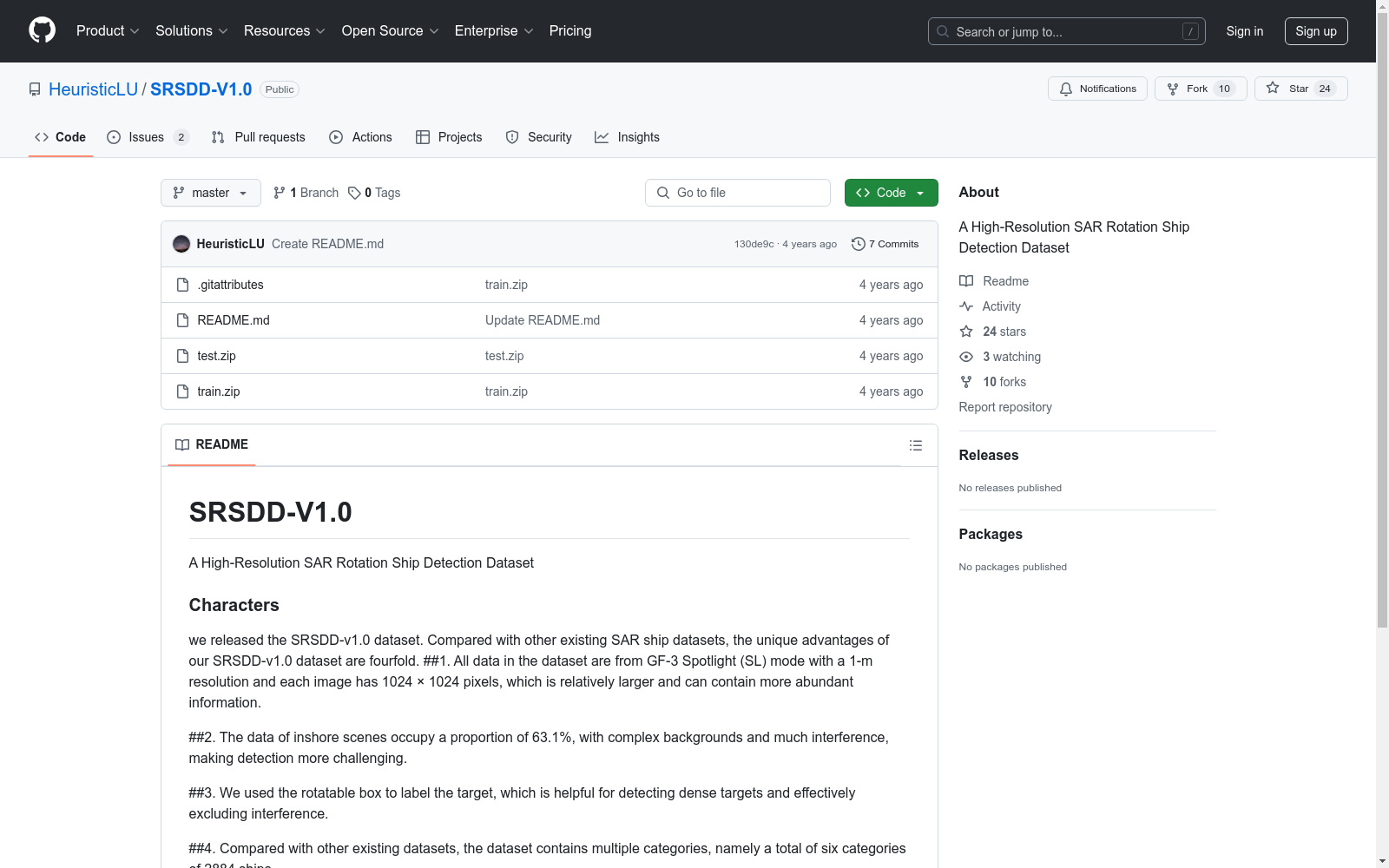Open the Insights tab
This screenshot has width=1389, height=868.
(627, 137)
